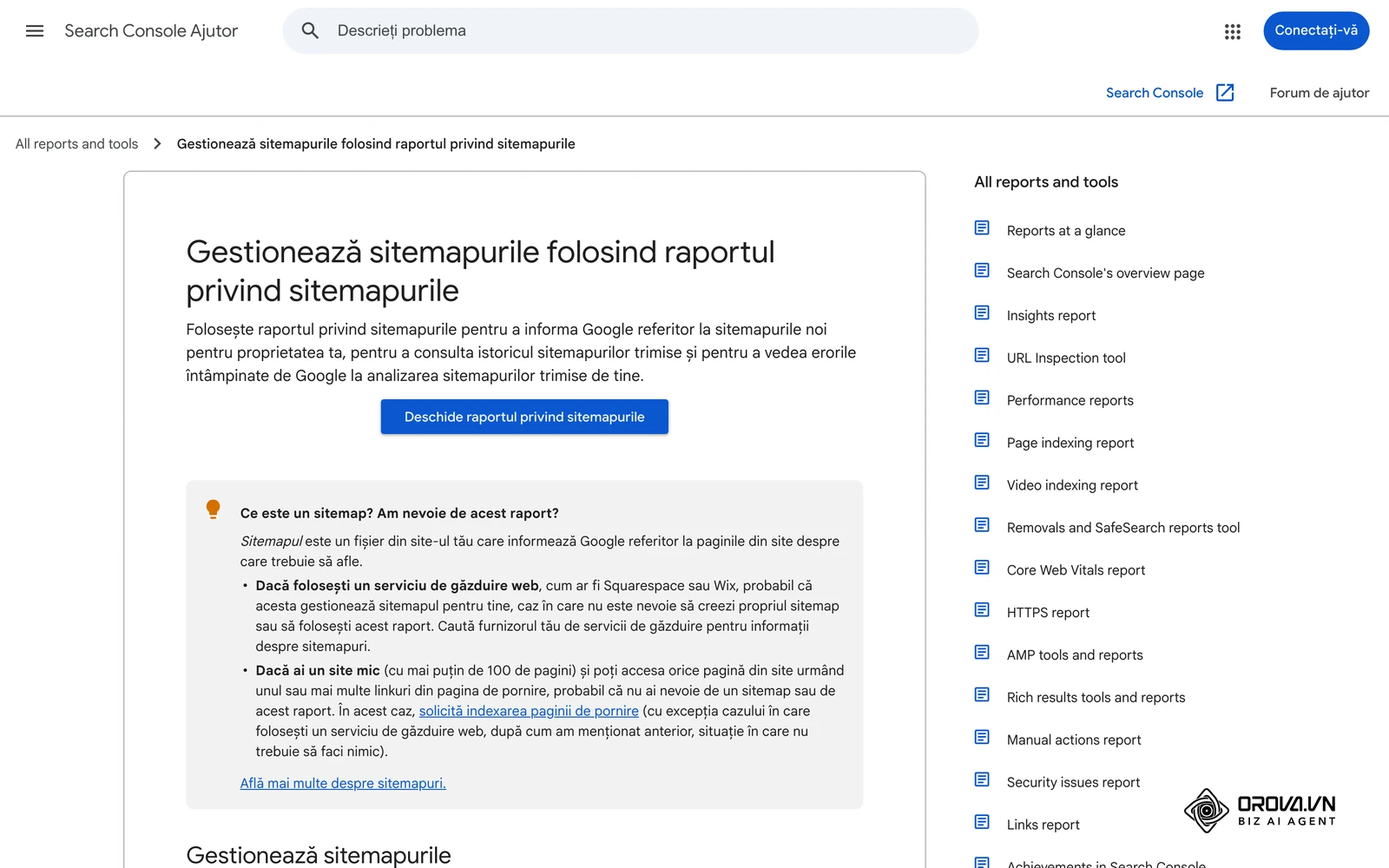Open the Performance reports article
The height and width of the screenshot is (868, 1389).
(x=1070, y=401)
